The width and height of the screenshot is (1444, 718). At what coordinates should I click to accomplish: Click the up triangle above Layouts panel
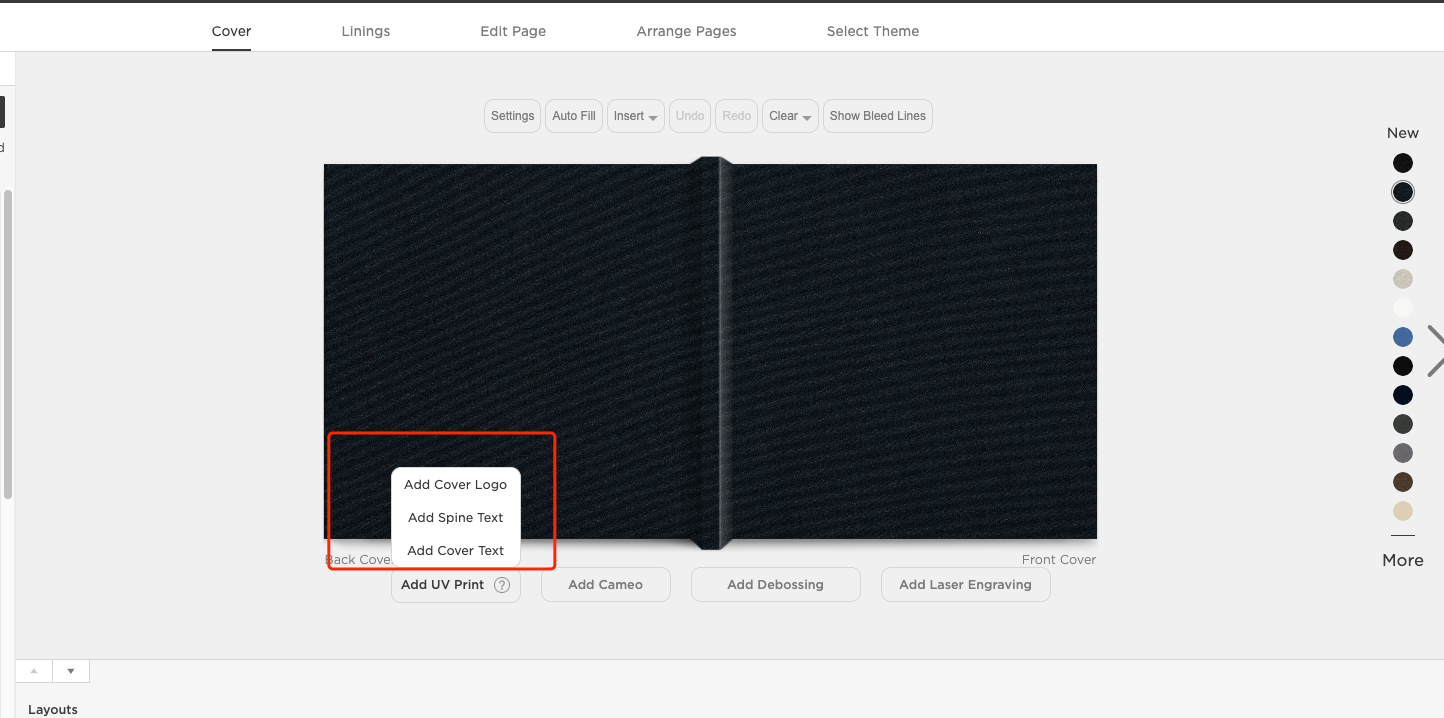[34, 671]
